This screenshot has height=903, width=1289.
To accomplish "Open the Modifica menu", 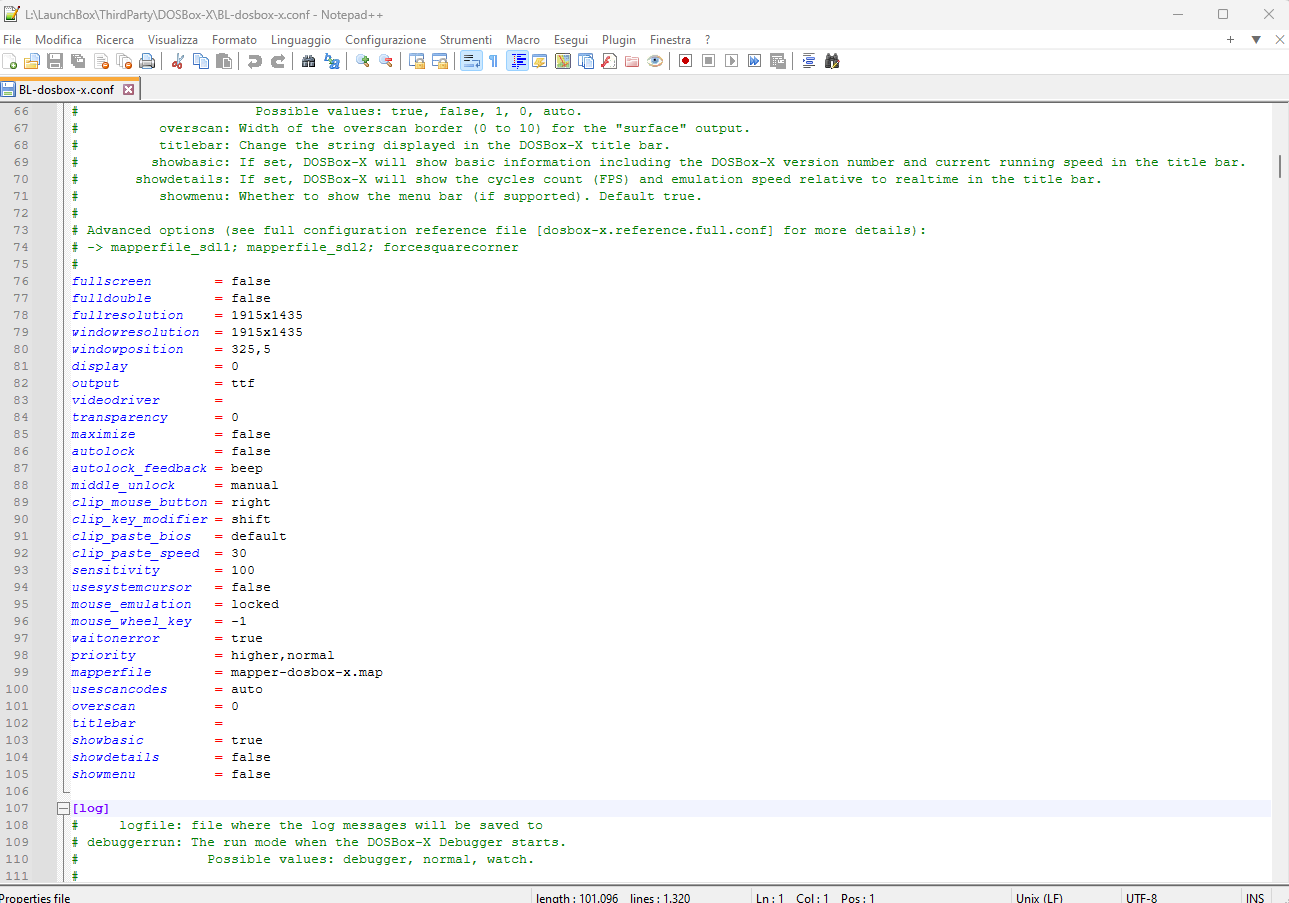I will click(x=58, y=40).
